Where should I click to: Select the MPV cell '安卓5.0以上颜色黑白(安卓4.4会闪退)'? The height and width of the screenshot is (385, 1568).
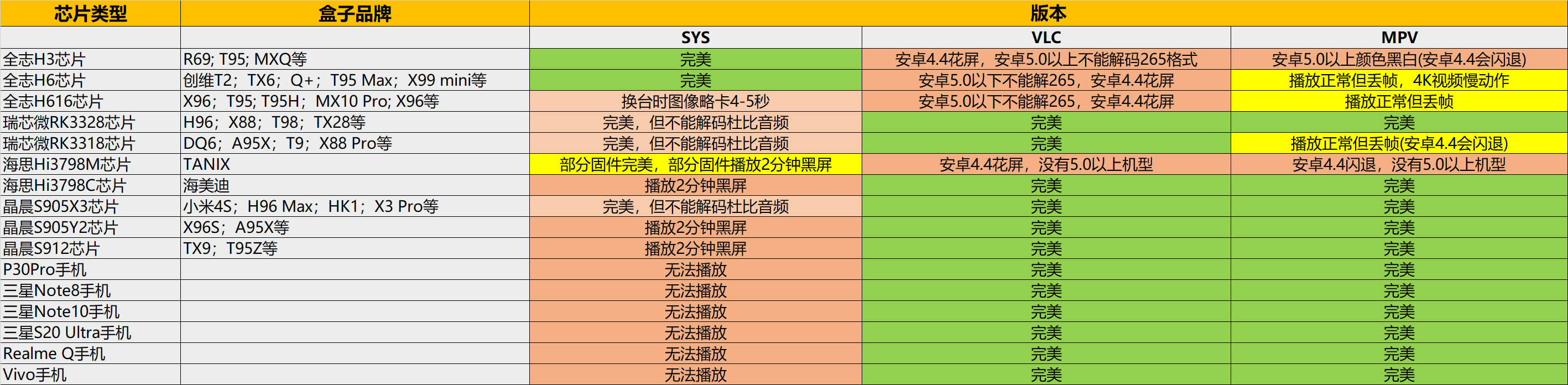[1399, 59]
